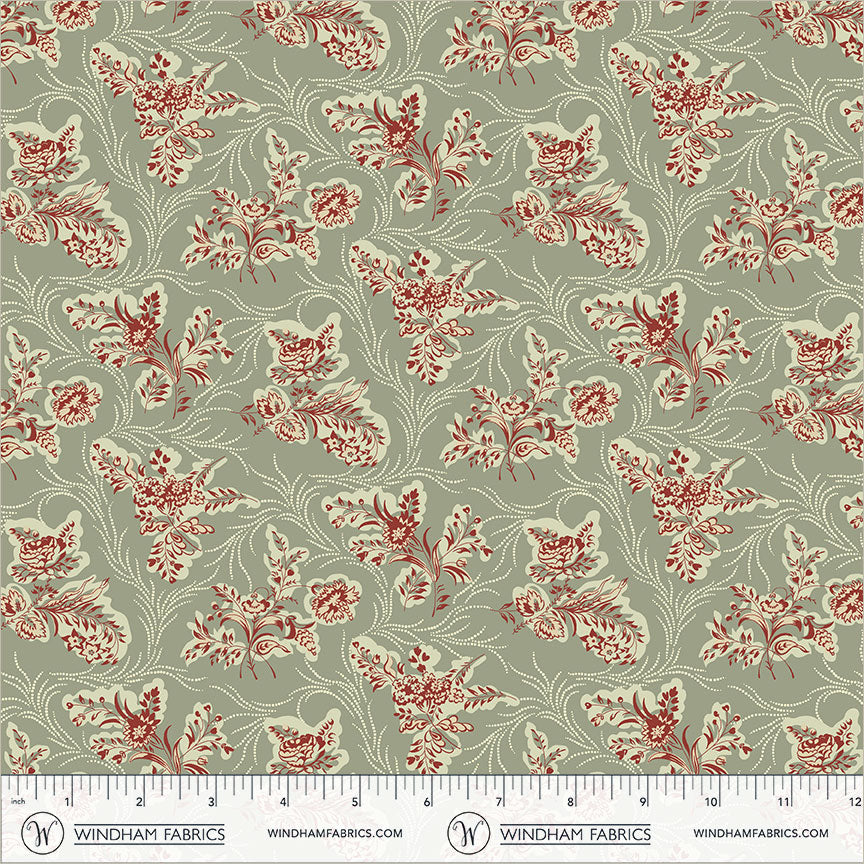Click the number 10 on the ruler

pos(711,803)
